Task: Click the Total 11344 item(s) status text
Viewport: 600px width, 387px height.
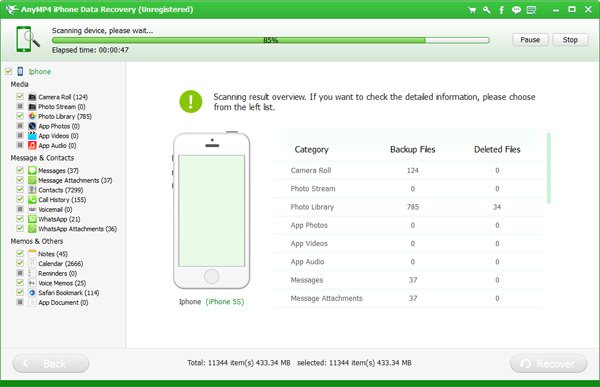Action: [x=239, y=363]
